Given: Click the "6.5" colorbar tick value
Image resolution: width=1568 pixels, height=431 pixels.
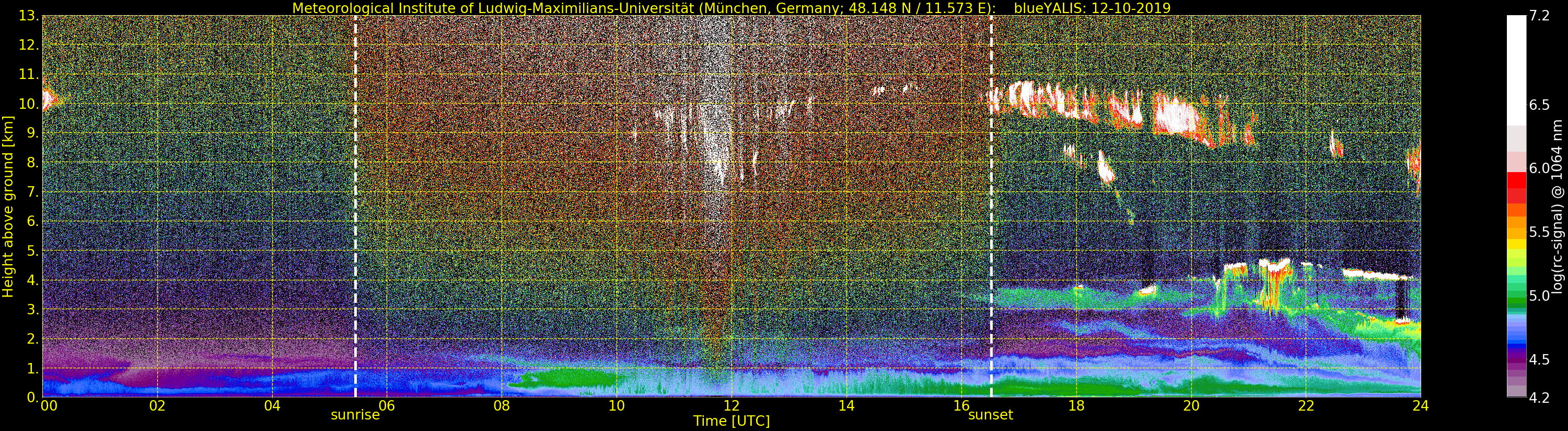Looking at the screenshot, I should coord(1539,105).
